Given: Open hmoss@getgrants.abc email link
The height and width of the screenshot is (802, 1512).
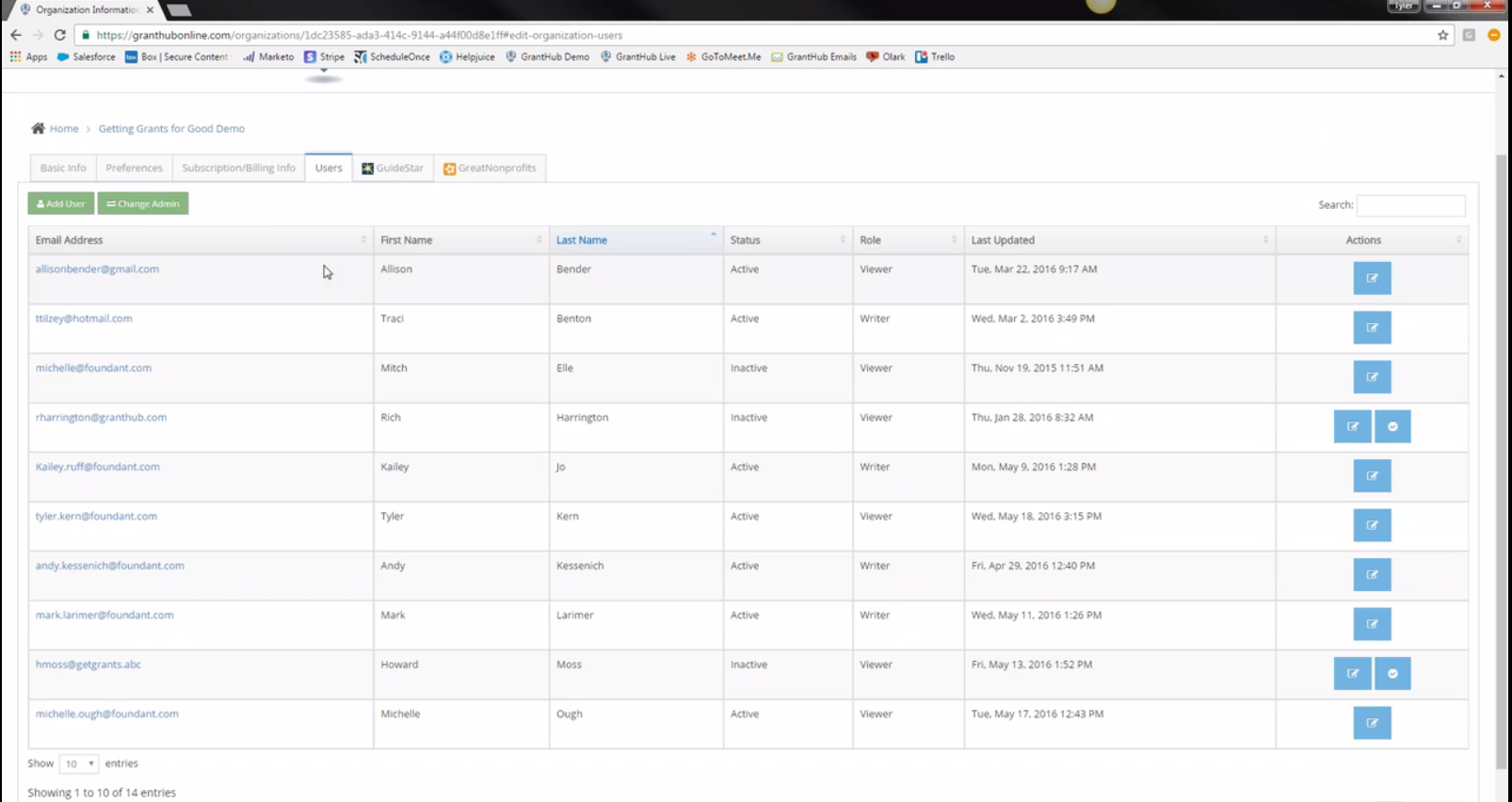Looking at the screenshot, I should pos(88,665).
